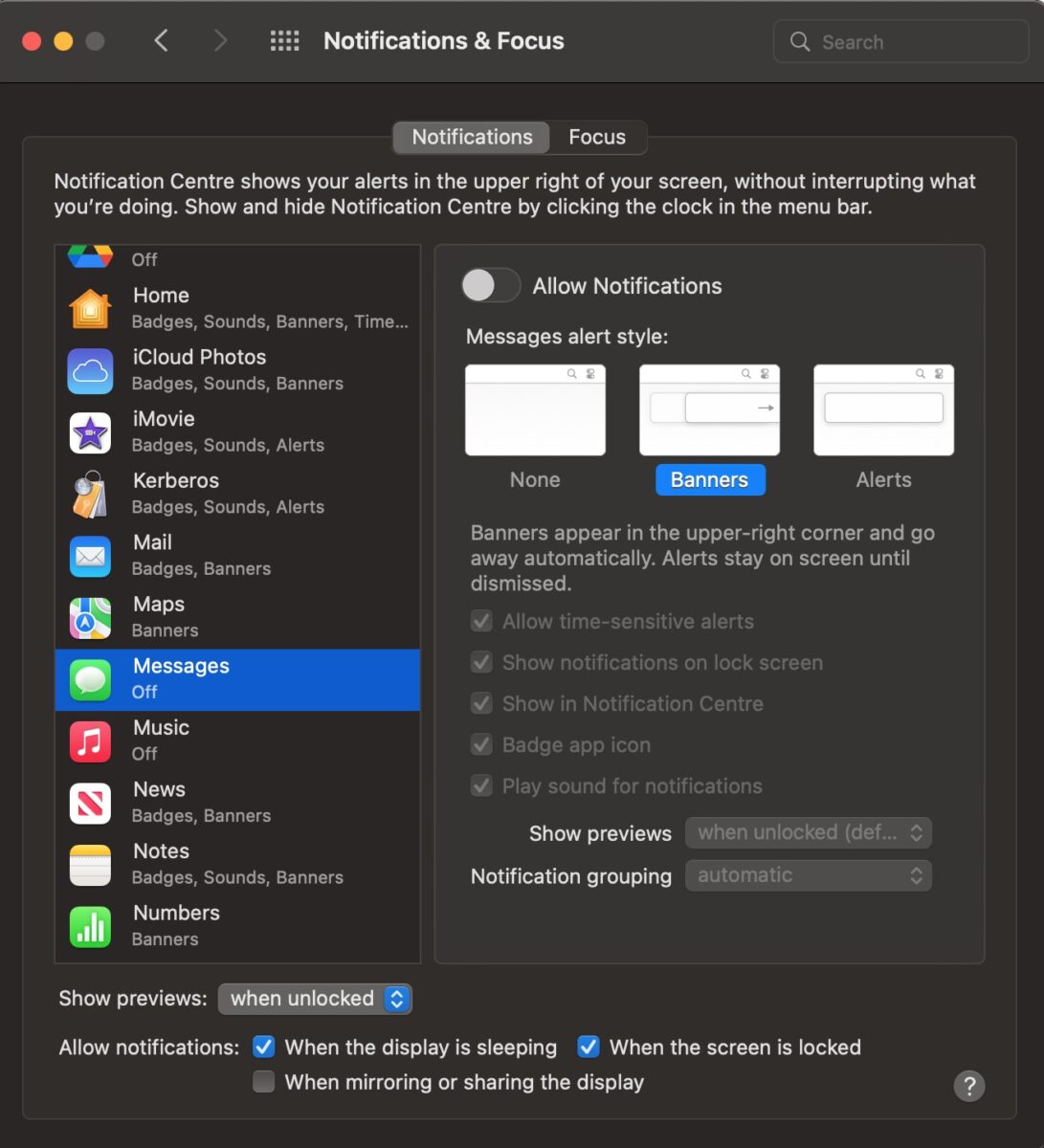Click the forward chevron in the toolbar
The width and height of the screenshot is (1044, 1148).
coord(221,40)
